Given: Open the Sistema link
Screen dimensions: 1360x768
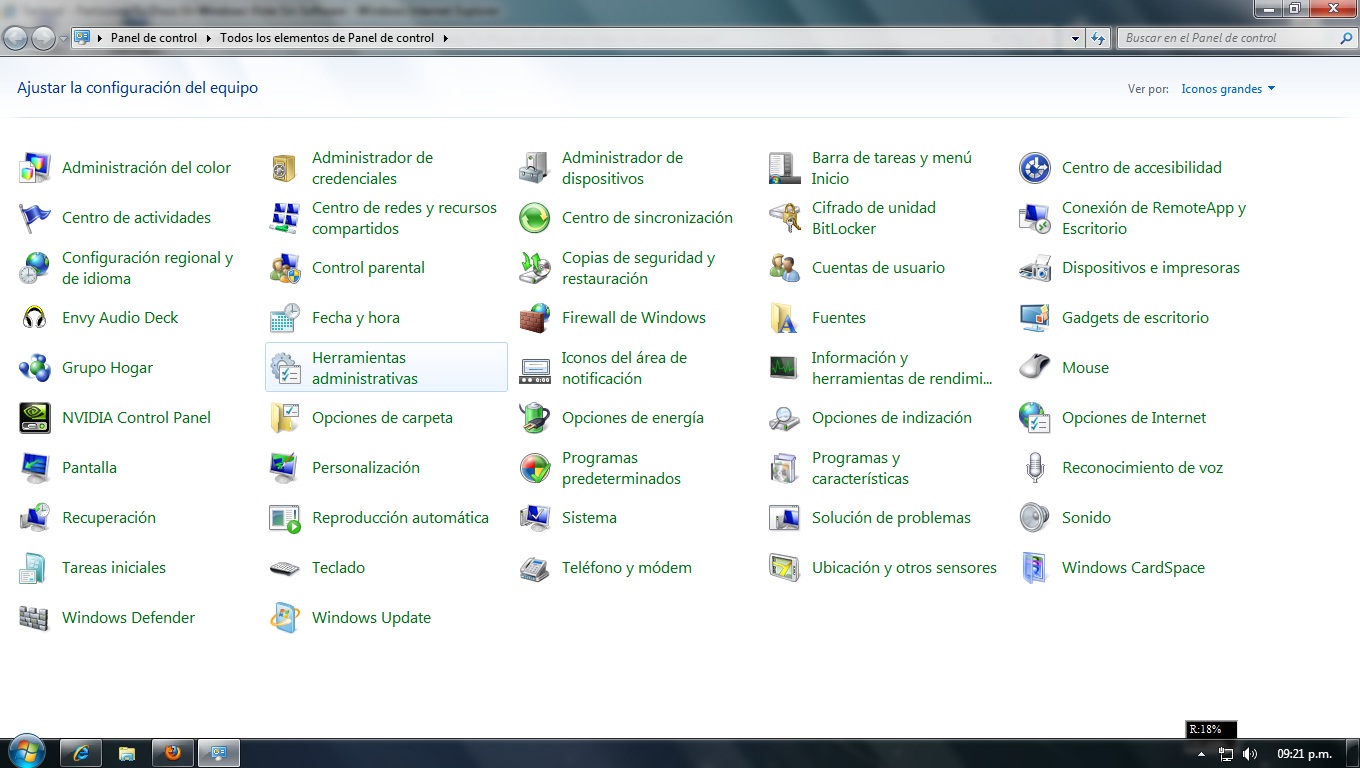Looking at the screenshot, I should (589, 518).
